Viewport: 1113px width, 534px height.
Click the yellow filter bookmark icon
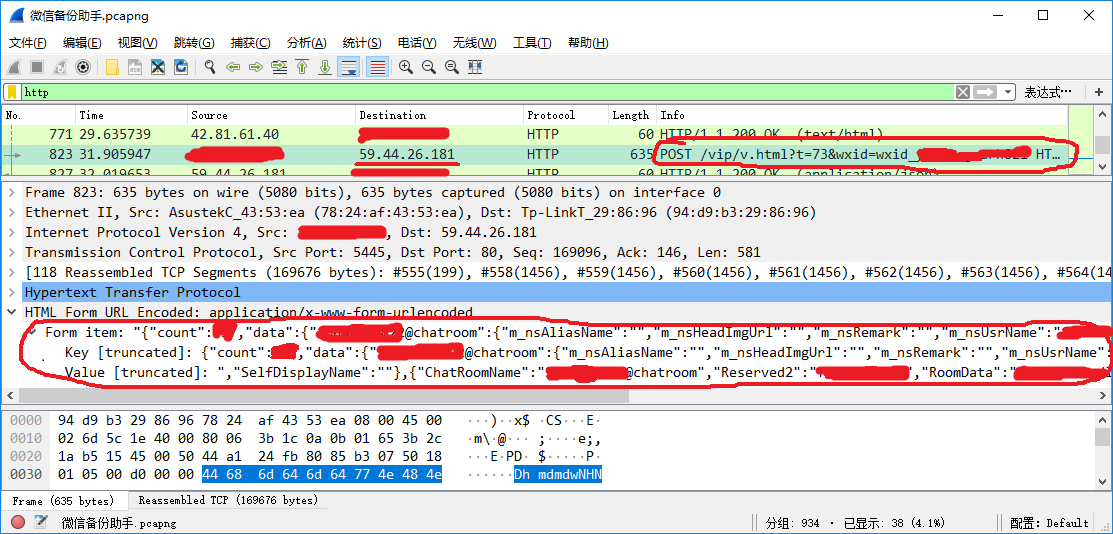[12, 92]
